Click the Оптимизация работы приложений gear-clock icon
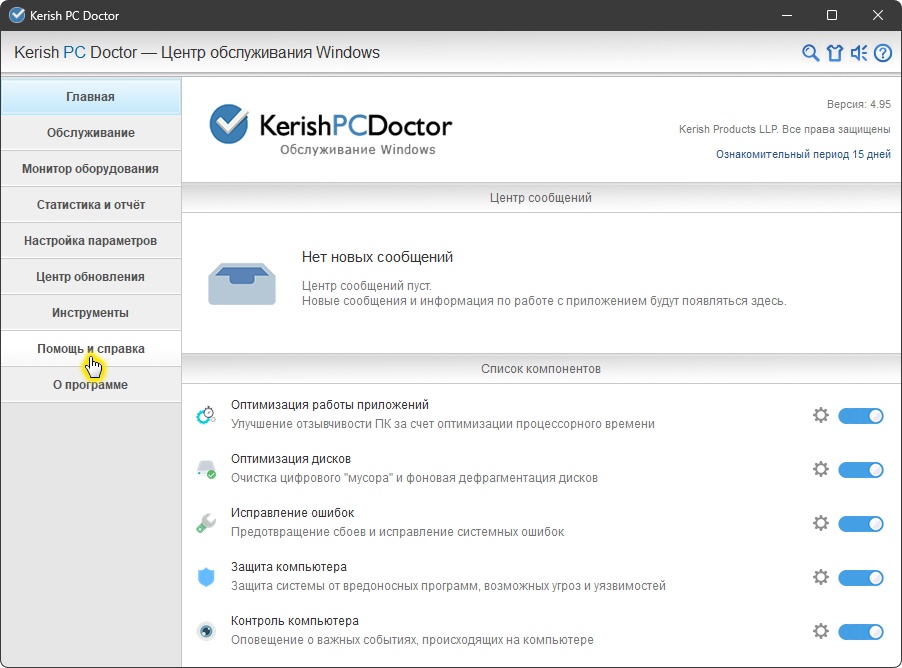This screenshot has width=902, height=668. [x=206, y=414]
